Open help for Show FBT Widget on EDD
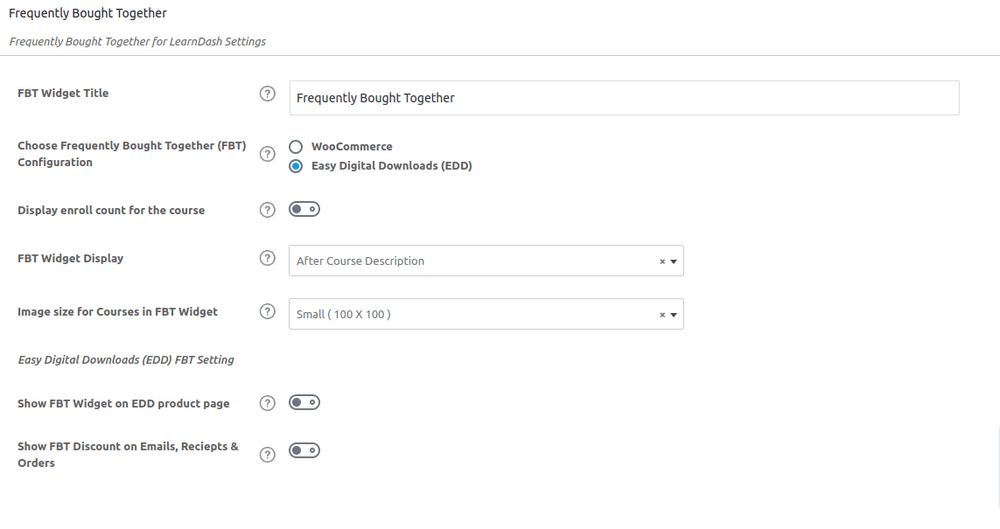Screen dimensions: 1000x529 (267, 403)
